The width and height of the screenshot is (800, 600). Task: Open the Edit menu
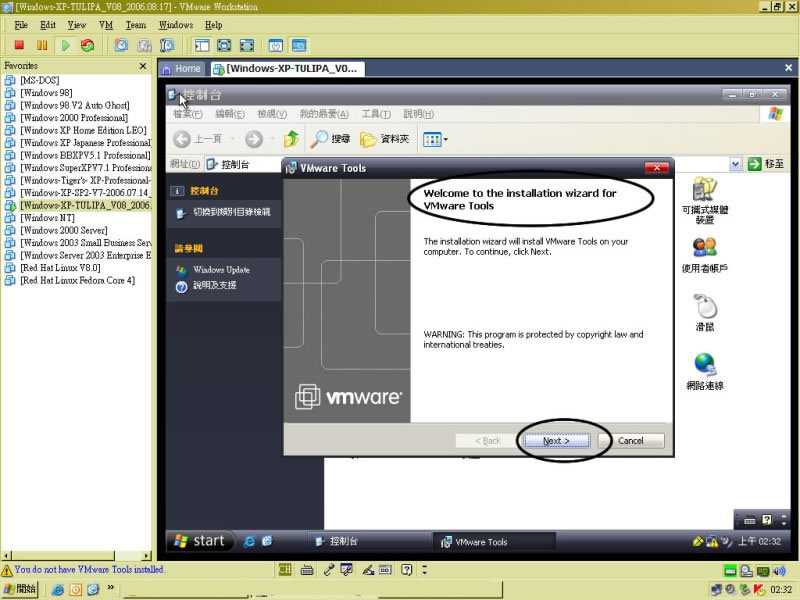click(x=48, y=25)
